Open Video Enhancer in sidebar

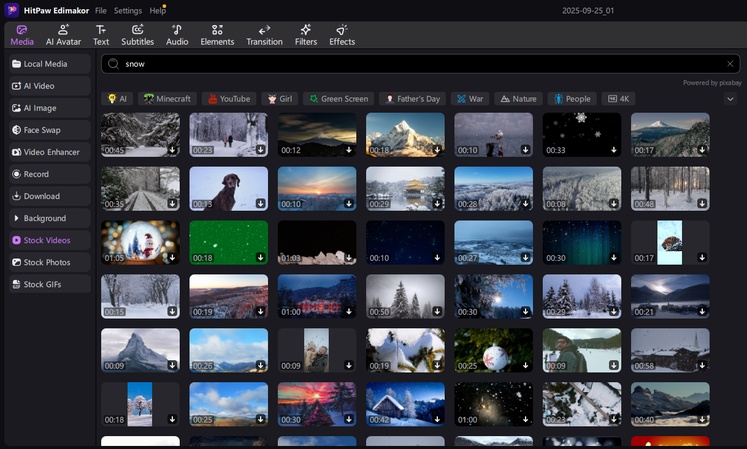tap(50, 152)
